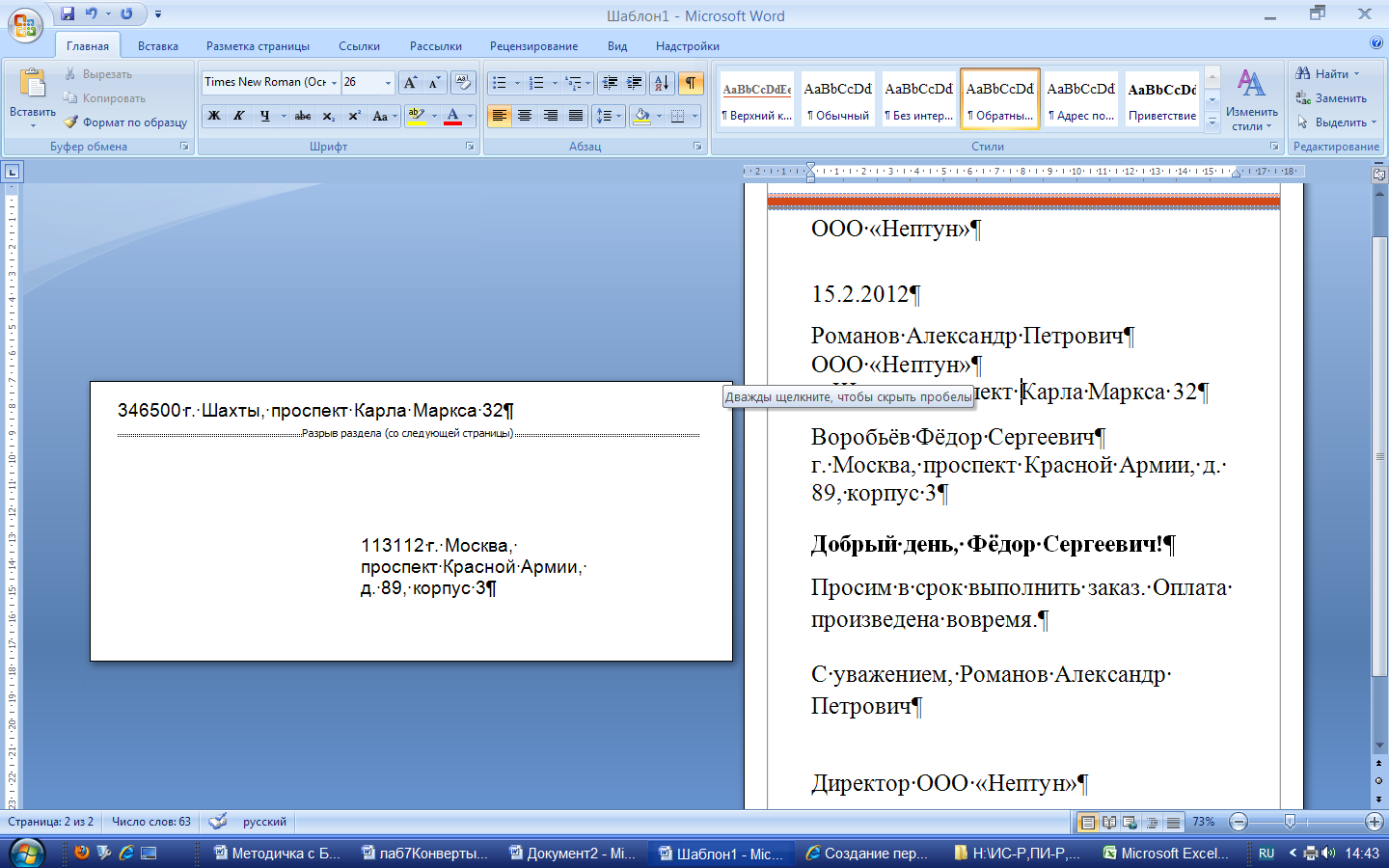Open Найти search
This screenshot has width=1389, height=868.
(1328, 74)
